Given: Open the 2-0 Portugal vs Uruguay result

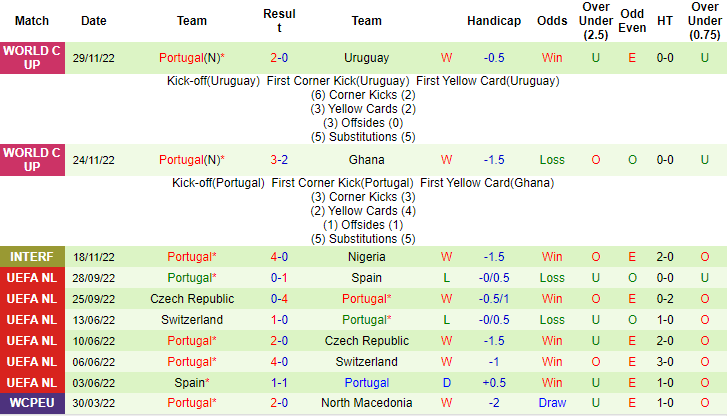Looking at the screenshot, I should 279,58.
